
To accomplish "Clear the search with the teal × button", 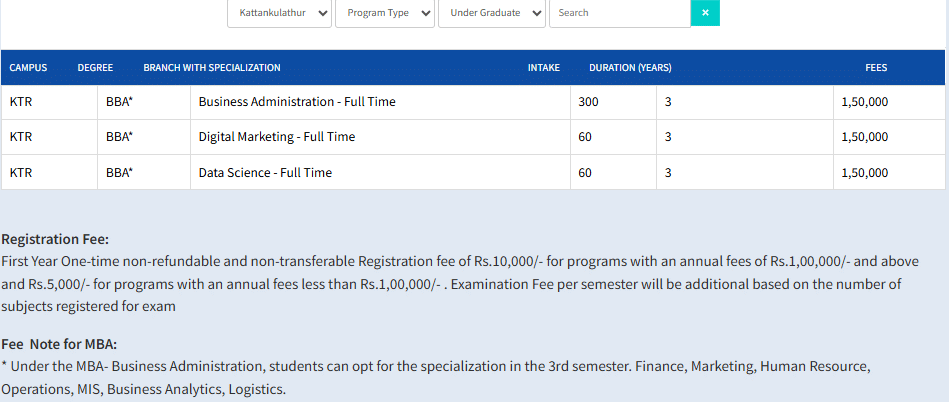I will [704, 13].
